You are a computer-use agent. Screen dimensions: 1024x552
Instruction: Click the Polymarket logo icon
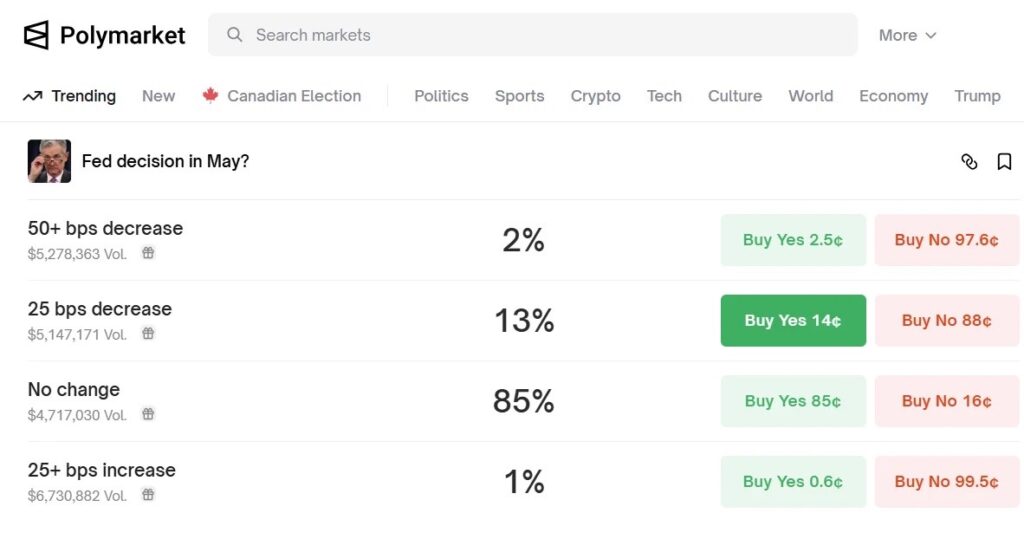pyautogui.click(x=36, y=36)
